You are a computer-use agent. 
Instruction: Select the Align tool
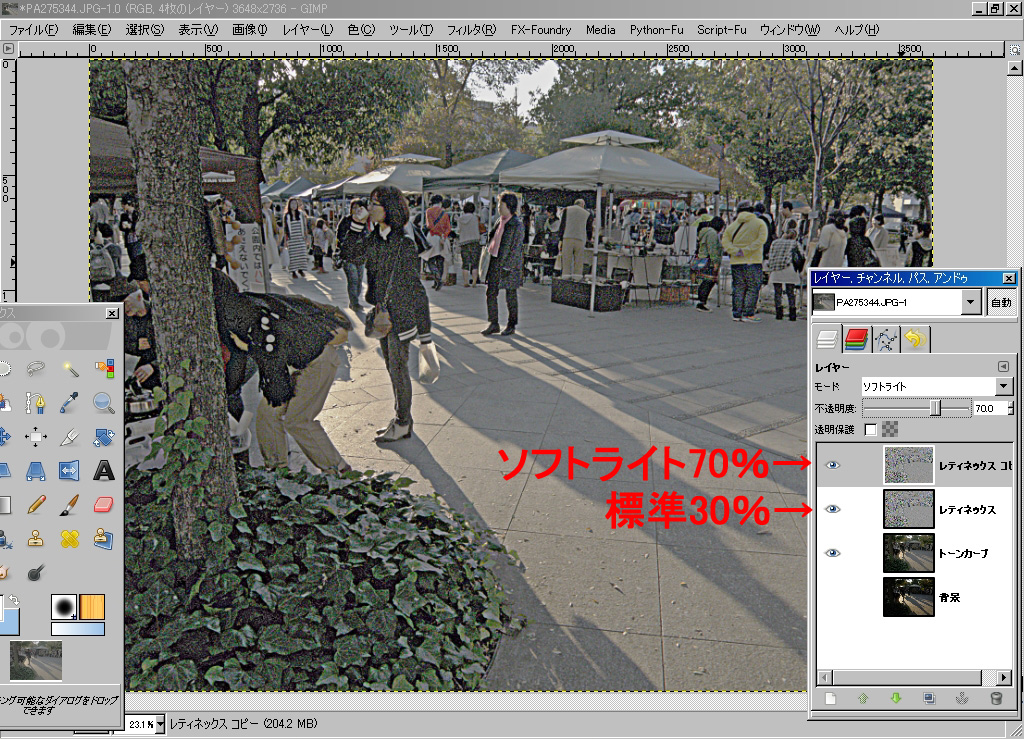click(36, 437)
